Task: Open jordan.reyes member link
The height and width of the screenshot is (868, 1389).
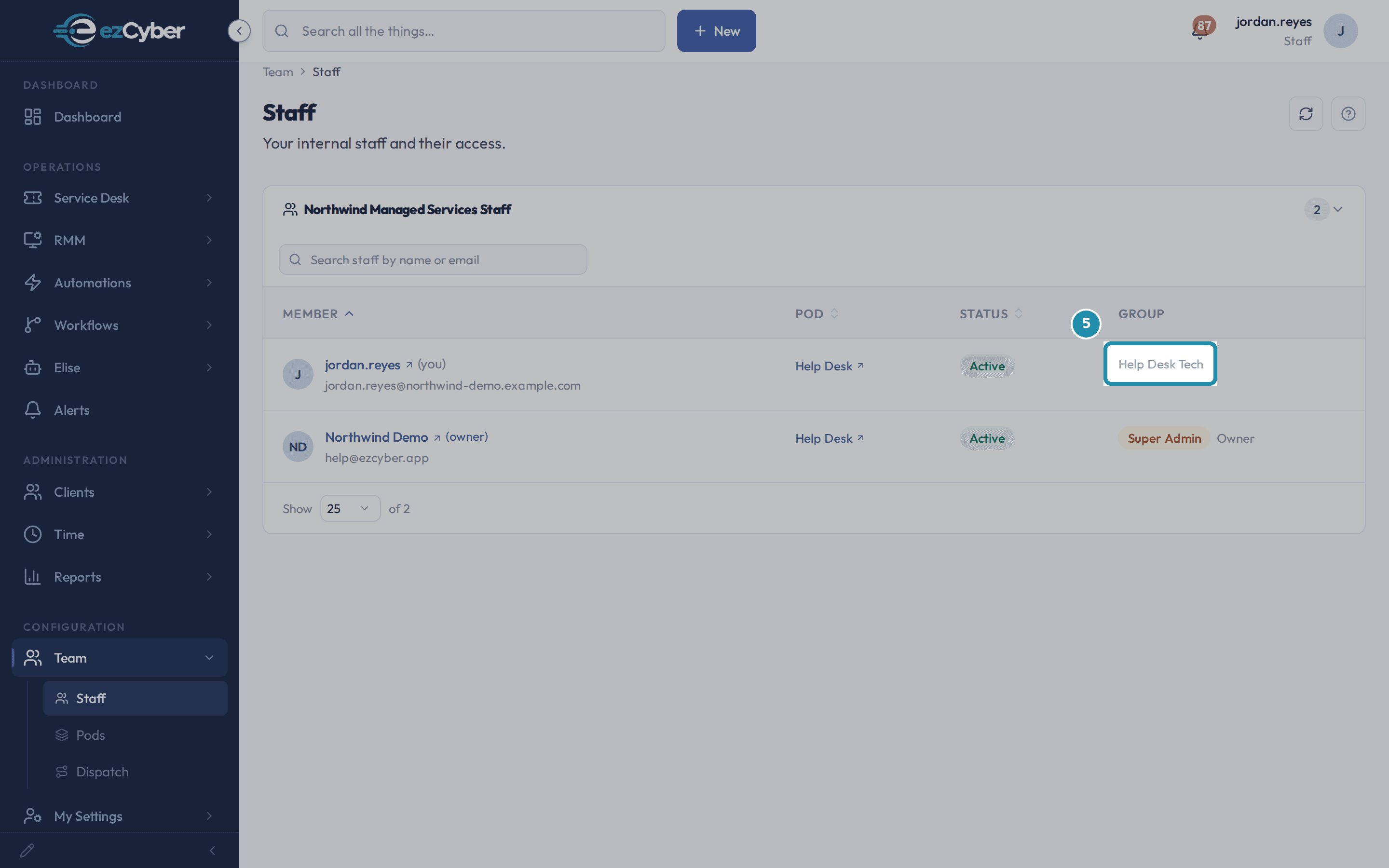Action: pos(362,365)
